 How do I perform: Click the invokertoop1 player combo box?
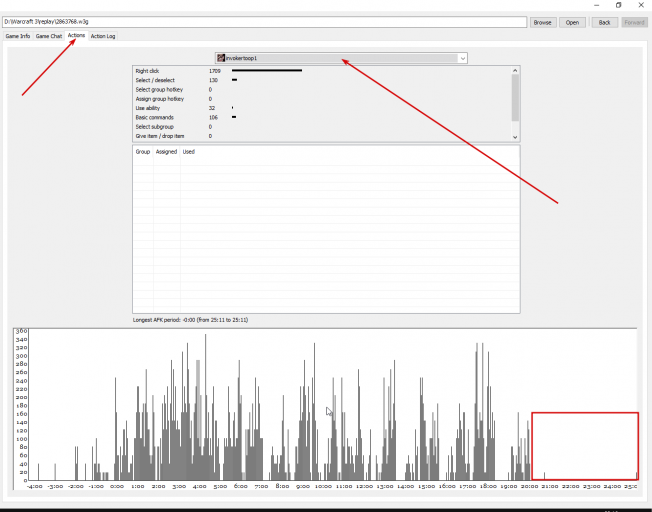tap(341, 58)
